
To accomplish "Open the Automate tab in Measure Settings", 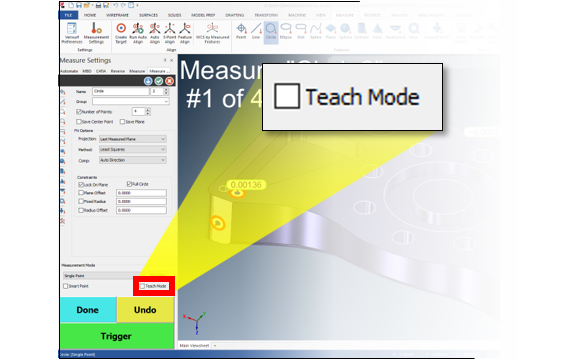I will [x=69, y=71].
